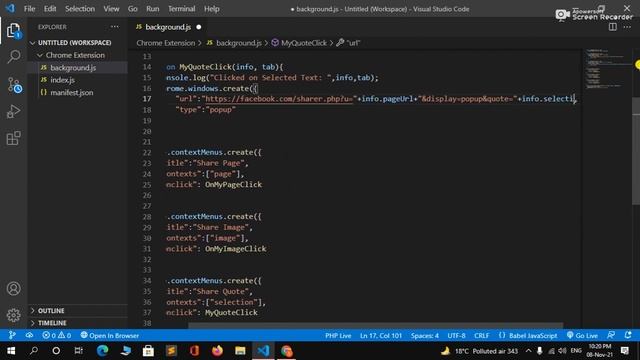
Task: Click Open In Browser in status bar
Action: click(110, 335)
